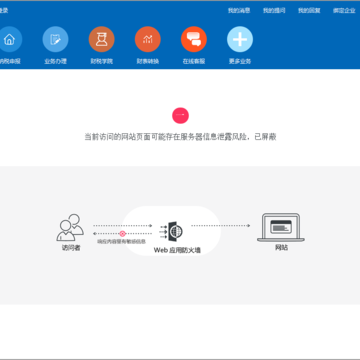Screen dimensions: 360x360
Task: Click the 纳税申报 label
Action: click(x=10, y=61)
